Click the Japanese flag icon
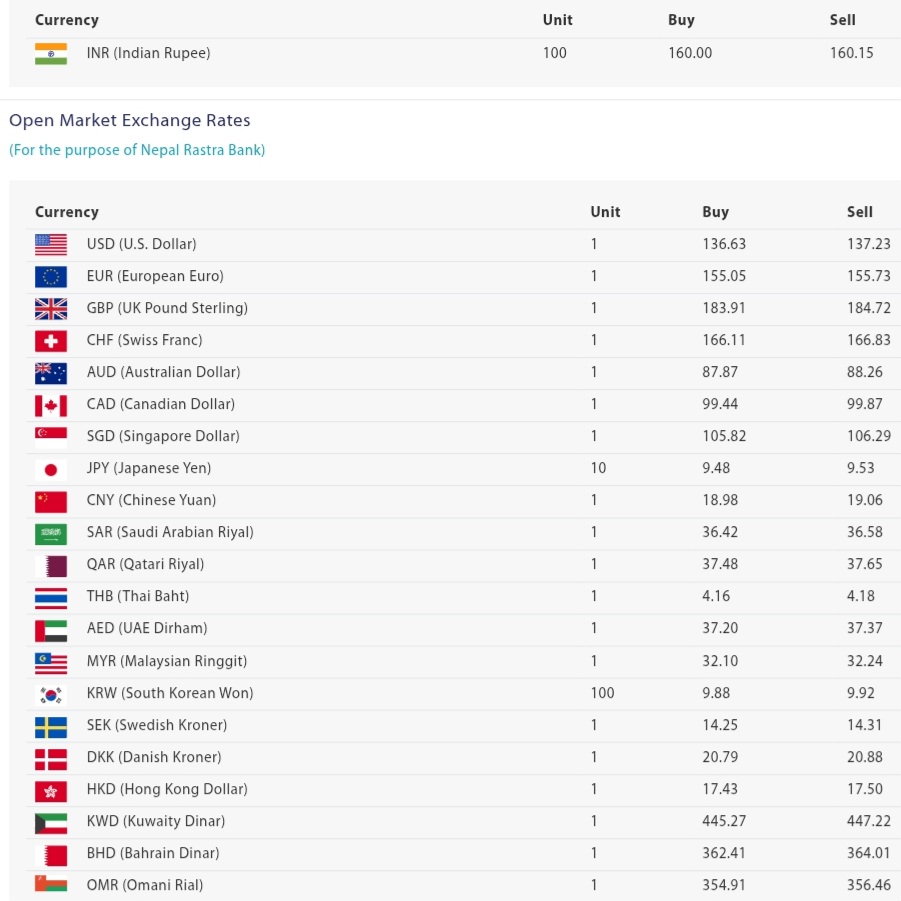The image size is (901, 901). coord(51,469)
